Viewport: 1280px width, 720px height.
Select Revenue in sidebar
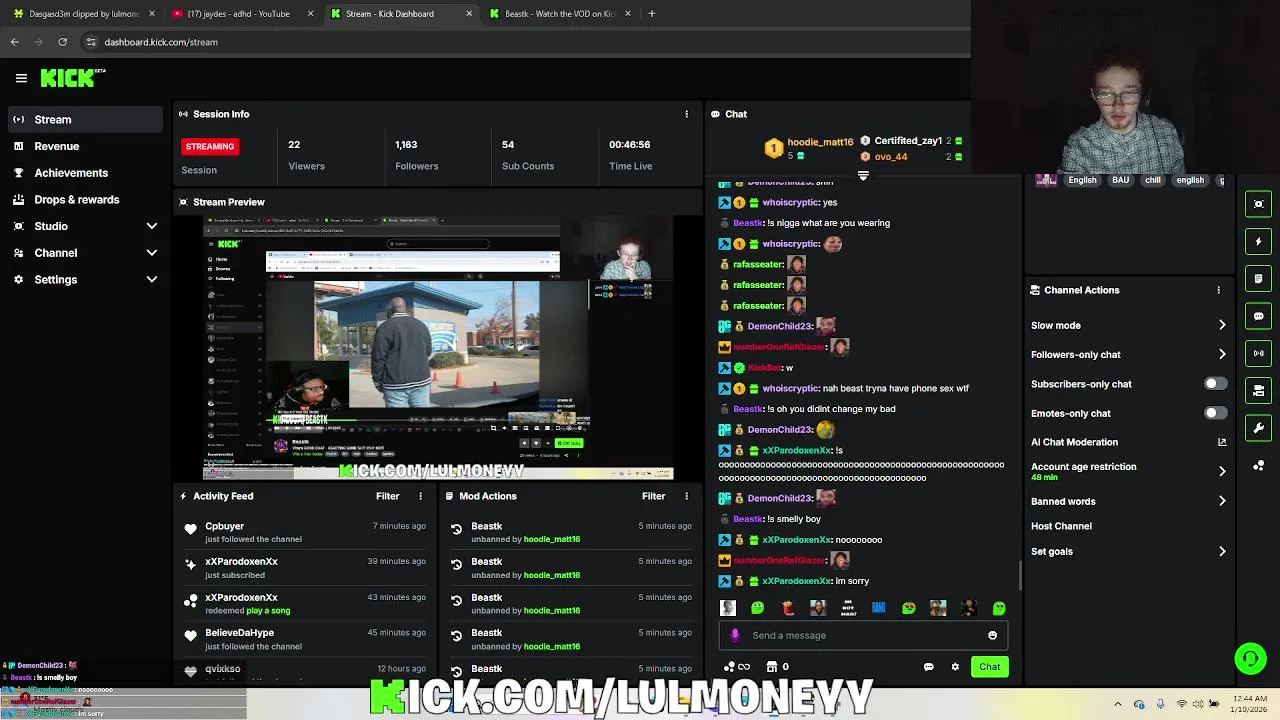[84, 146]
